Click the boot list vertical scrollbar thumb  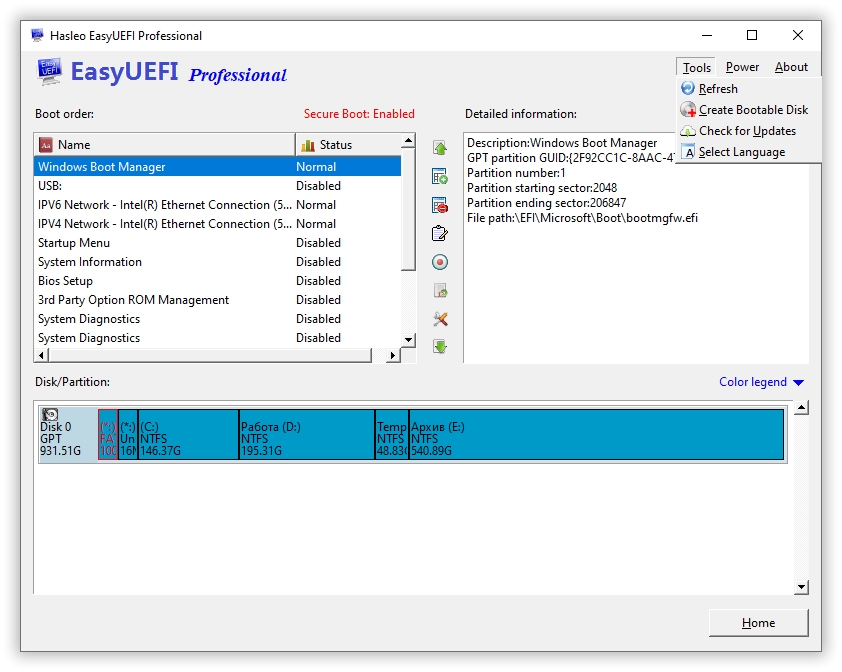click(408, 209)
